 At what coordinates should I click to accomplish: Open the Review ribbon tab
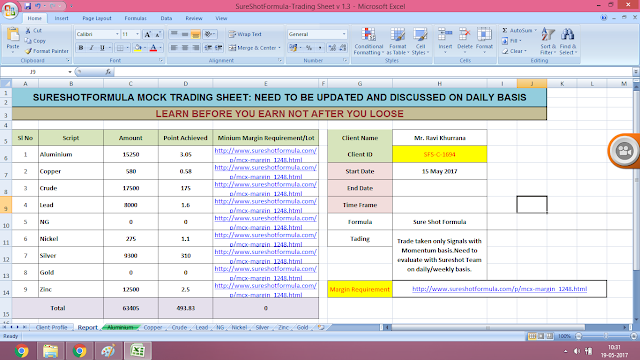pos(193,18)
